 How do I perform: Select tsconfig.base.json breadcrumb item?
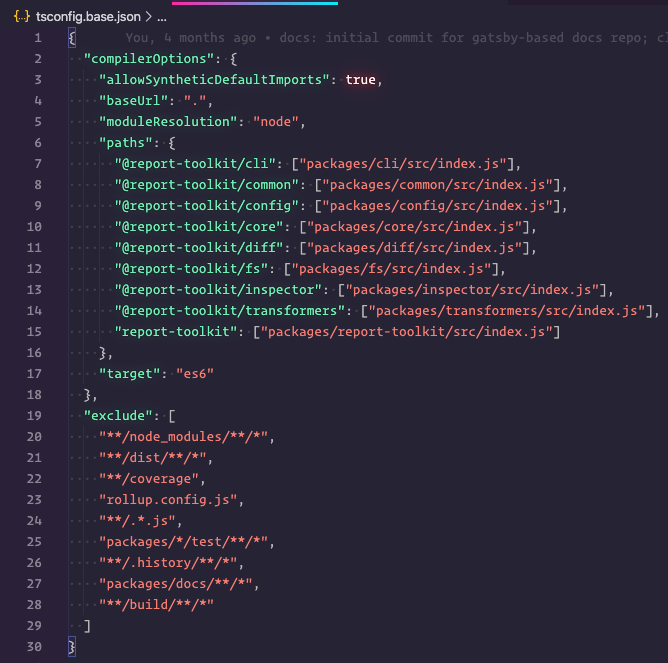[x=88, y=17]
